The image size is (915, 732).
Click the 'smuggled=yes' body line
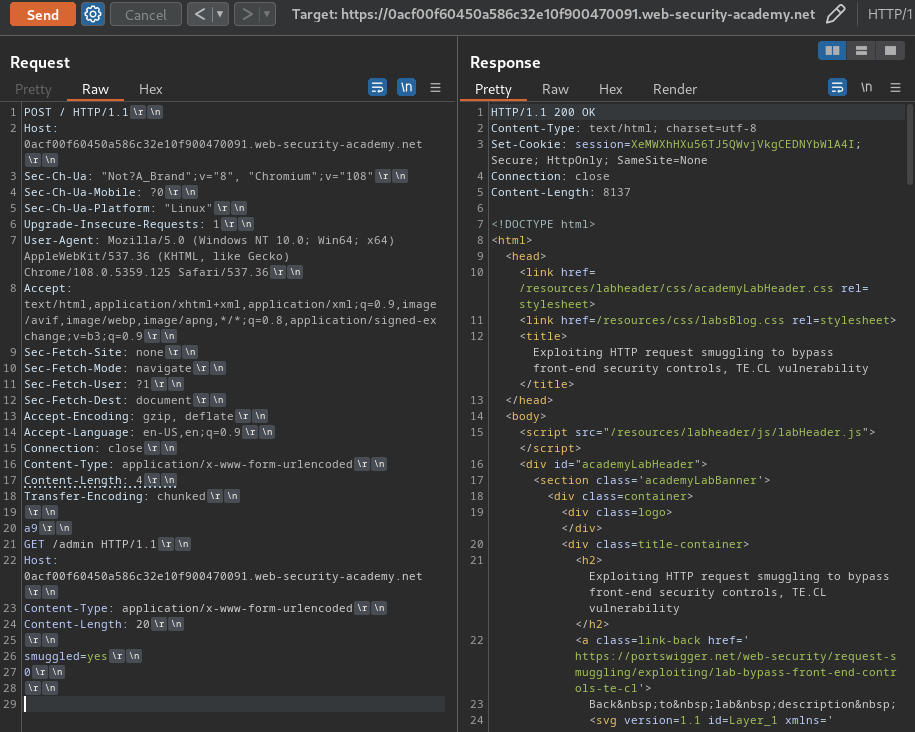tap(65, 656)
